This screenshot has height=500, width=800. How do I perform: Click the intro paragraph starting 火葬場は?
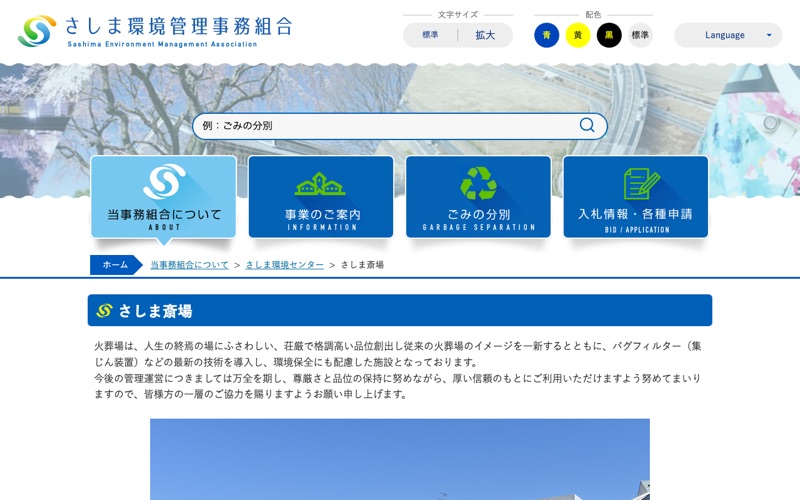[398, 370]
